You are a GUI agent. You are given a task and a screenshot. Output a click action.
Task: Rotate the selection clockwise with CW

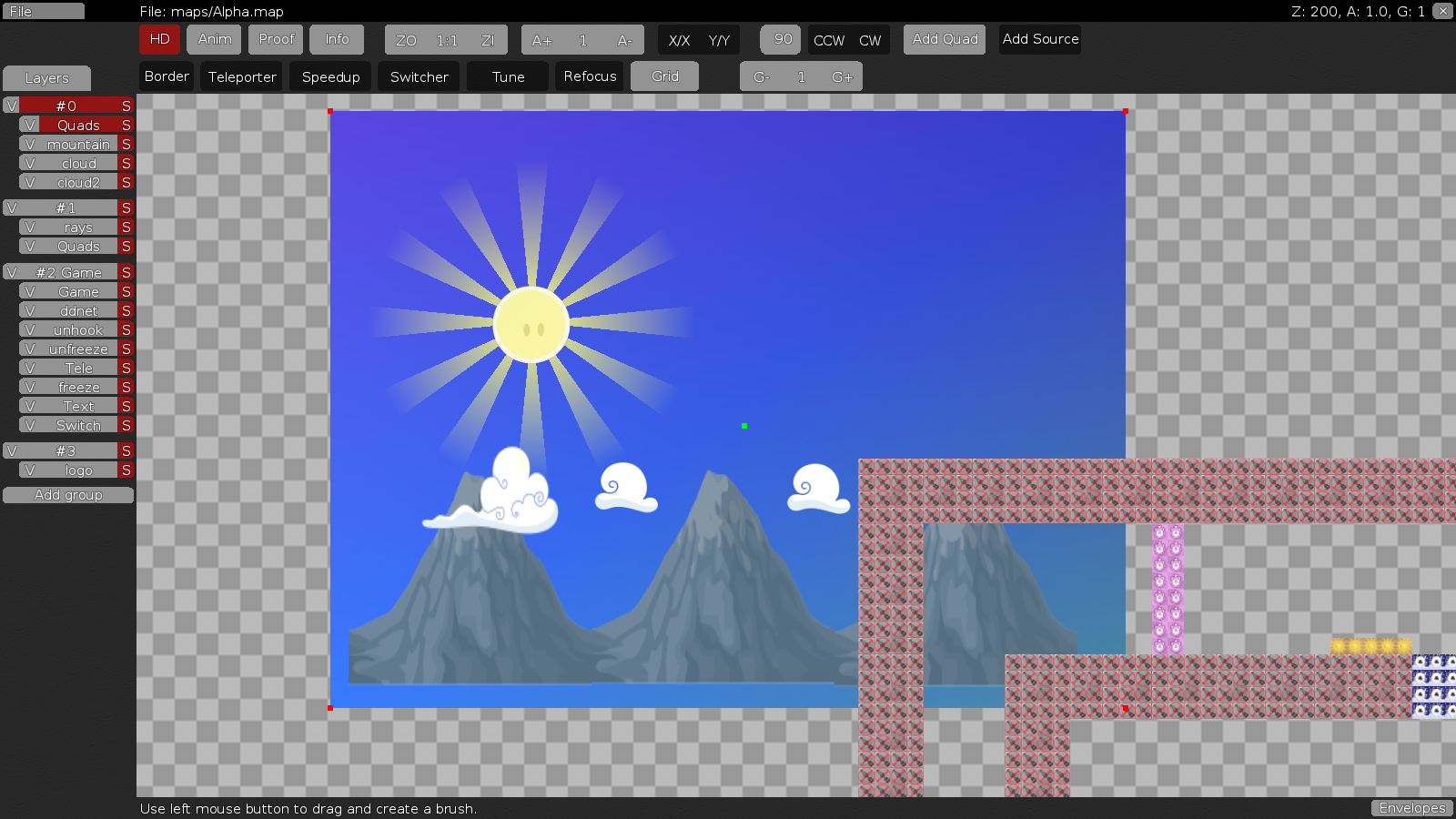pos(871,40)
